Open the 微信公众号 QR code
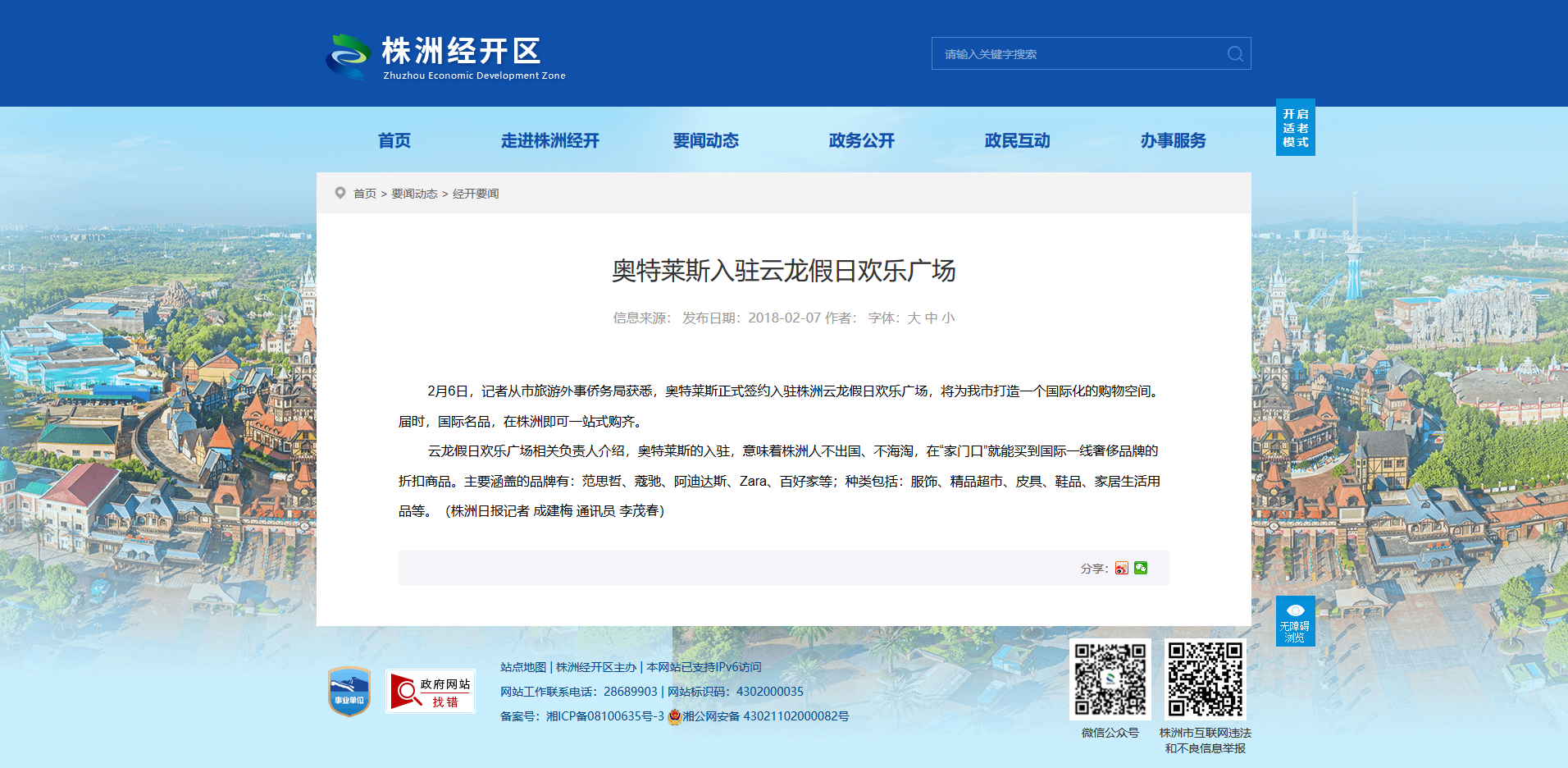This screenshot has width=1568, height=768. [1110, 679]
